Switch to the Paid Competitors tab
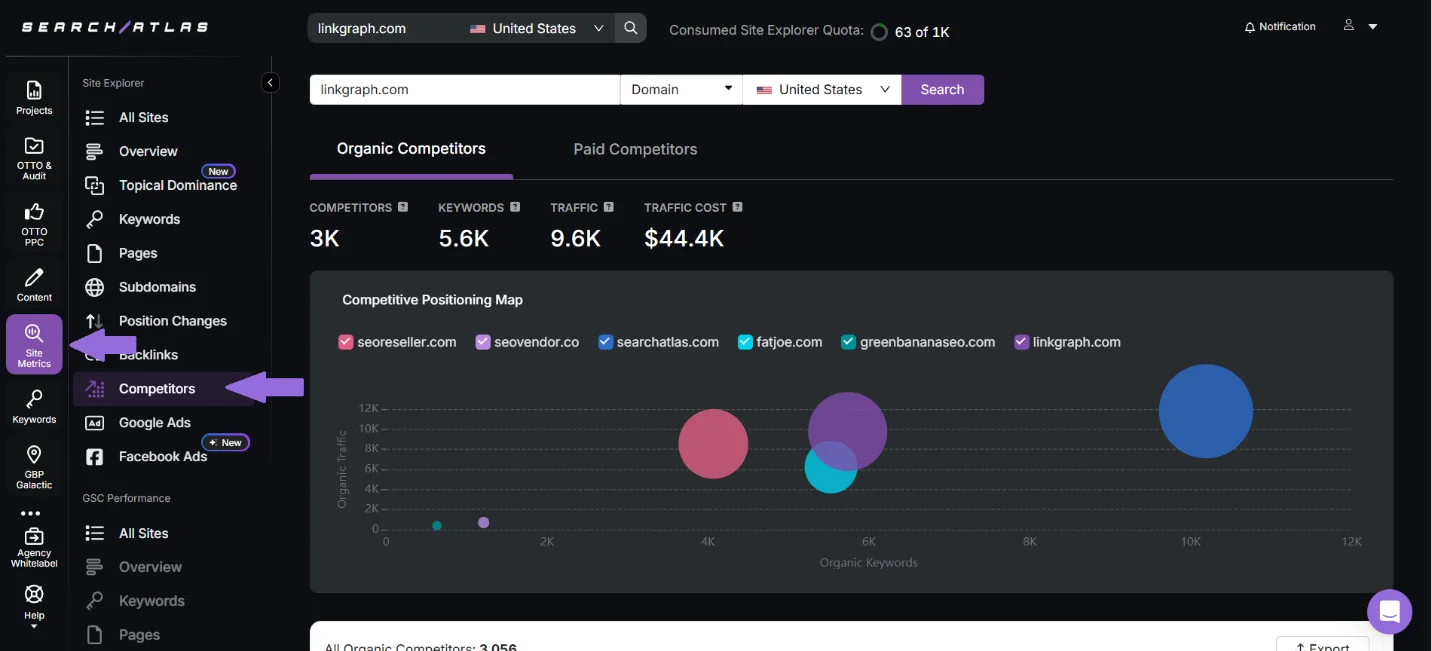 [635, 150]
